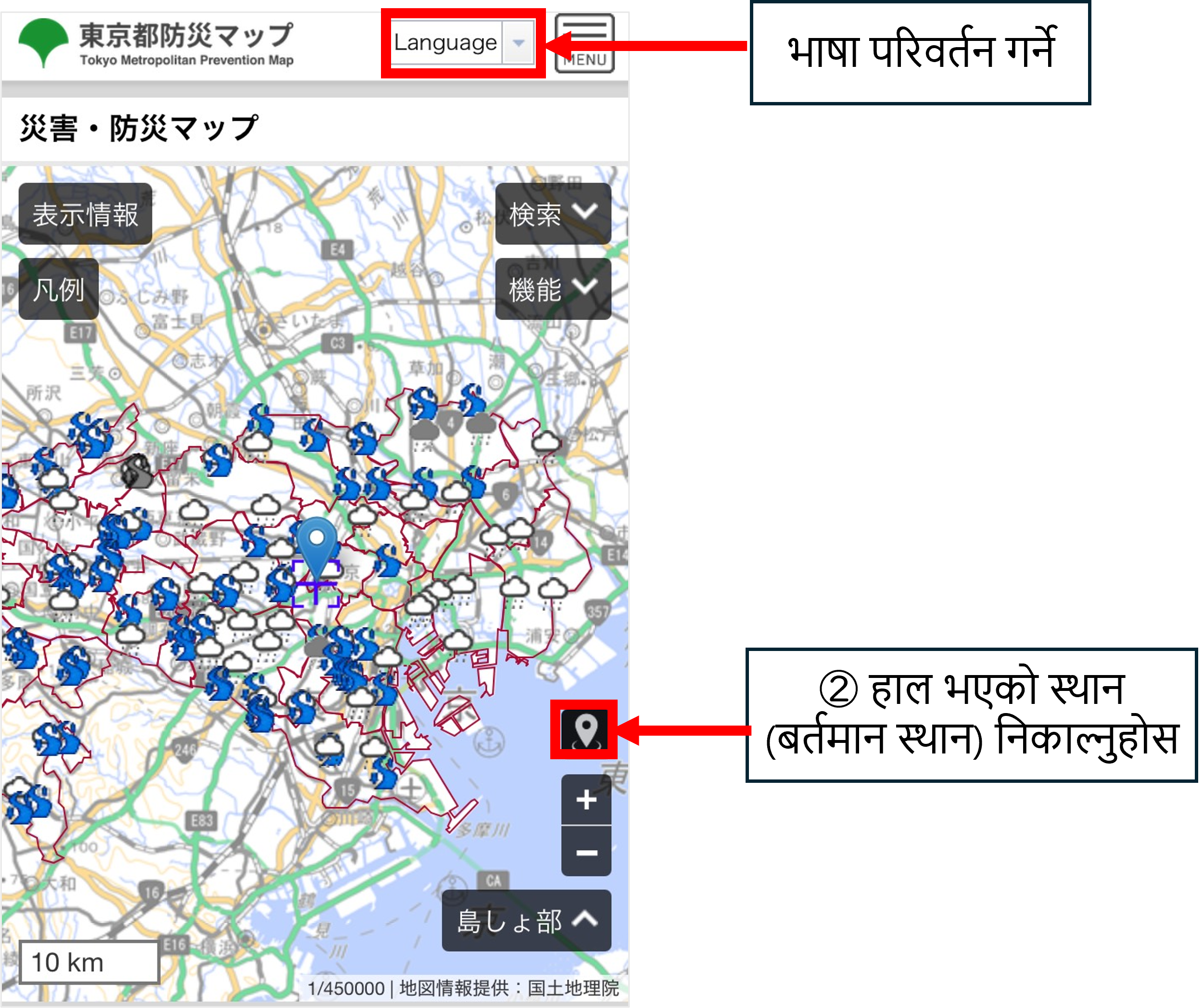Expand the 機能 functions dropdown

553,289
